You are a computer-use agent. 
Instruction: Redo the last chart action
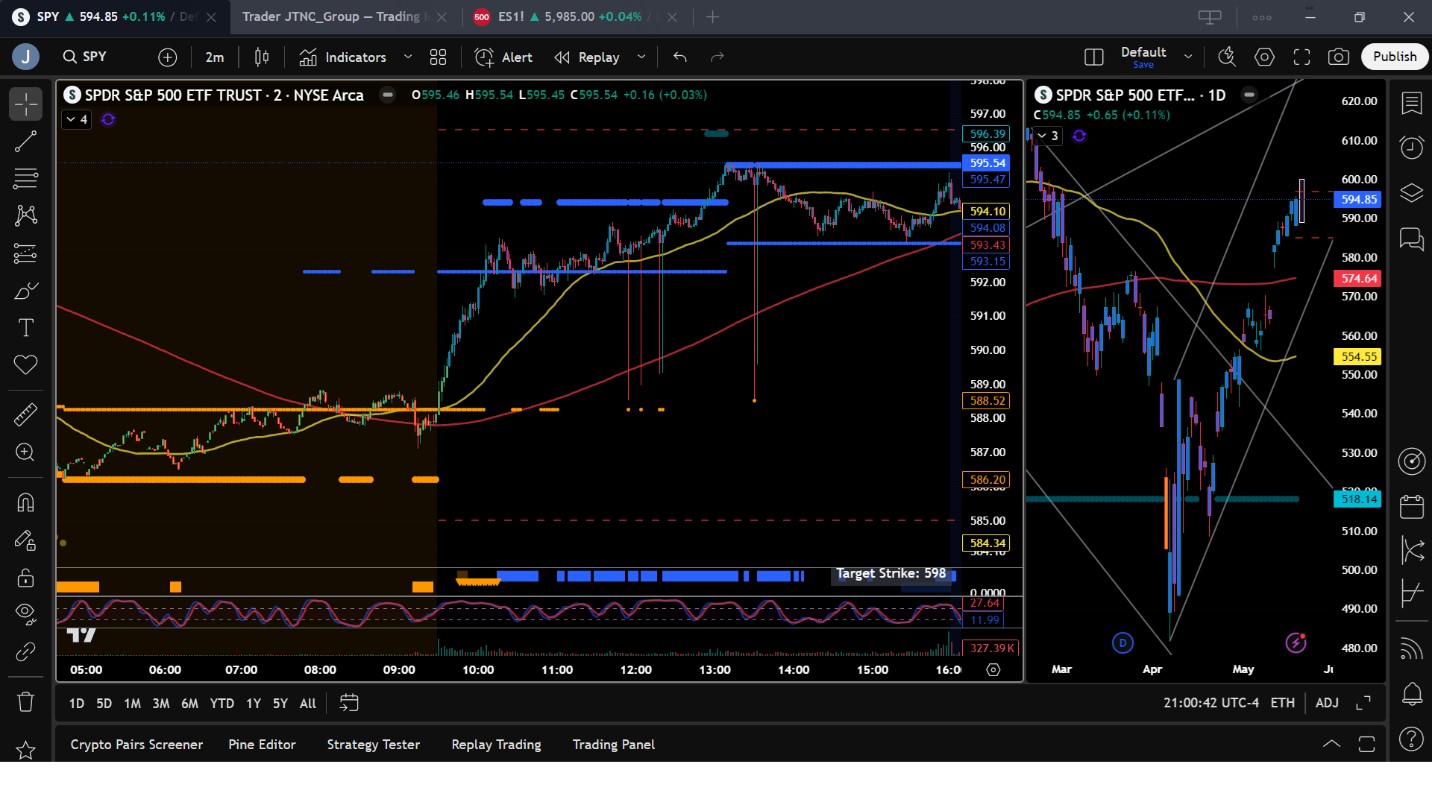[717, 57]
